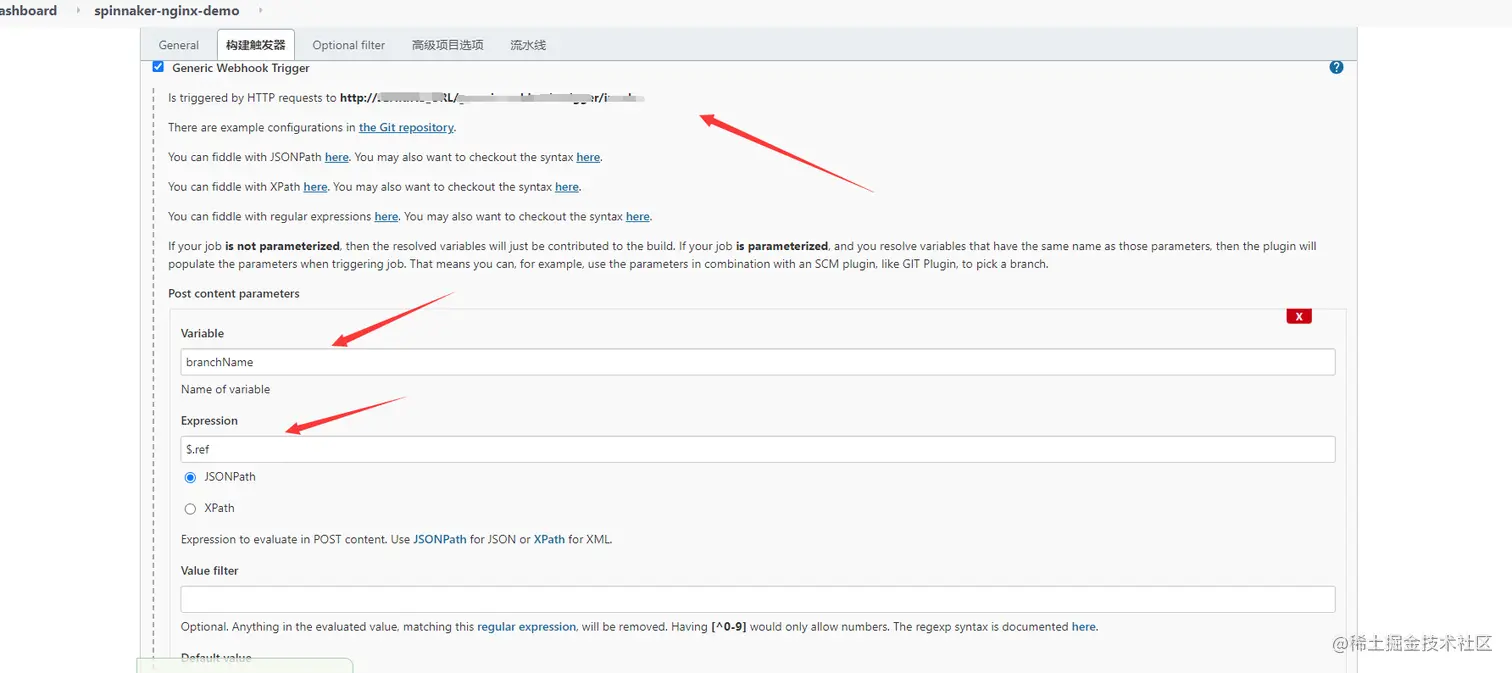Image resolution: width=1512 pixels, height=673 pixels.
Task: Open the 流水线 tab
Action: (x=528, y=45)
